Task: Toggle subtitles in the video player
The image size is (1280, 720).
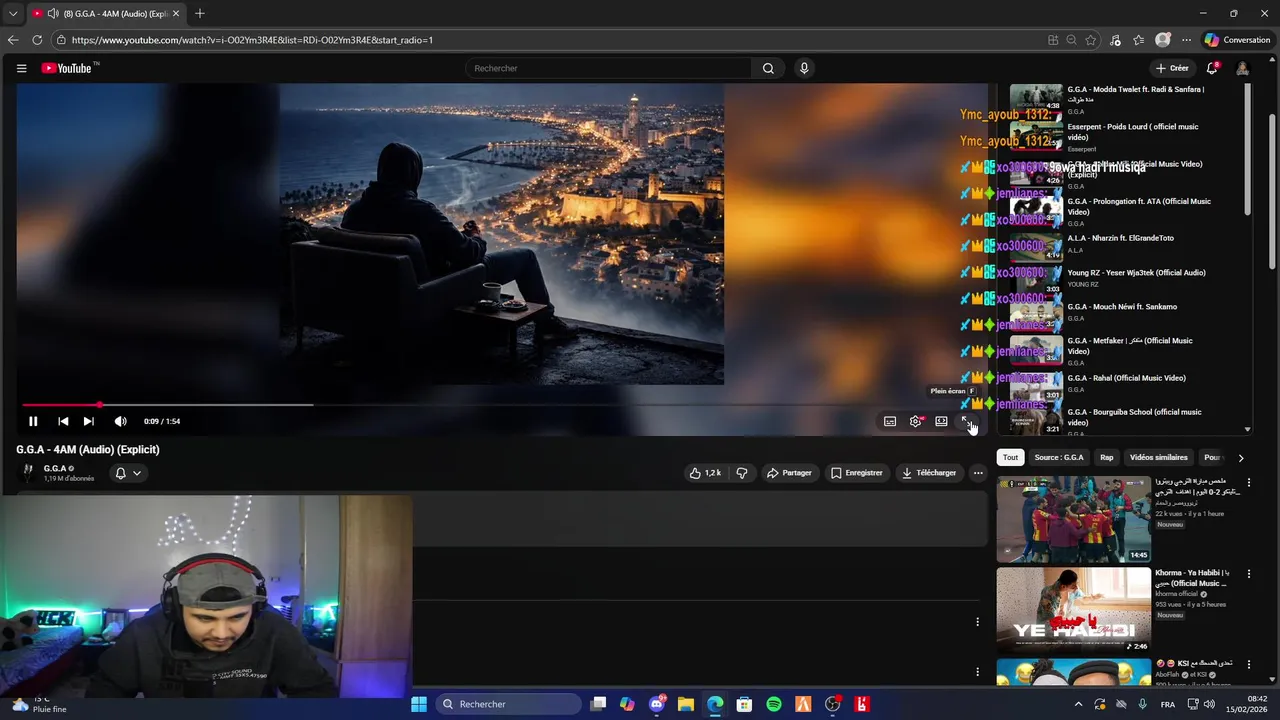Action: pos(890,421)
